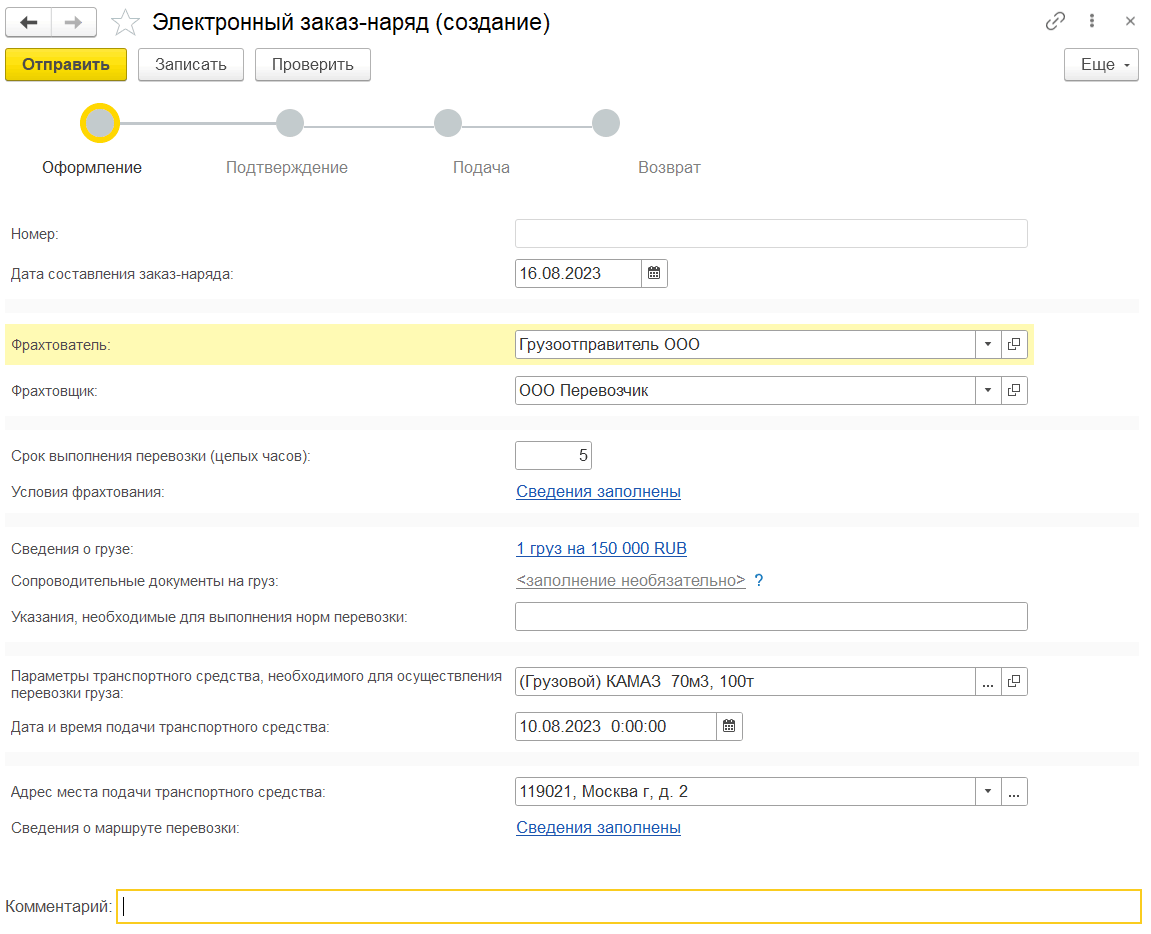1151x934 pixels.
Task: Expand the Фрахтовщик dropdown list
Action: [987, 390]
